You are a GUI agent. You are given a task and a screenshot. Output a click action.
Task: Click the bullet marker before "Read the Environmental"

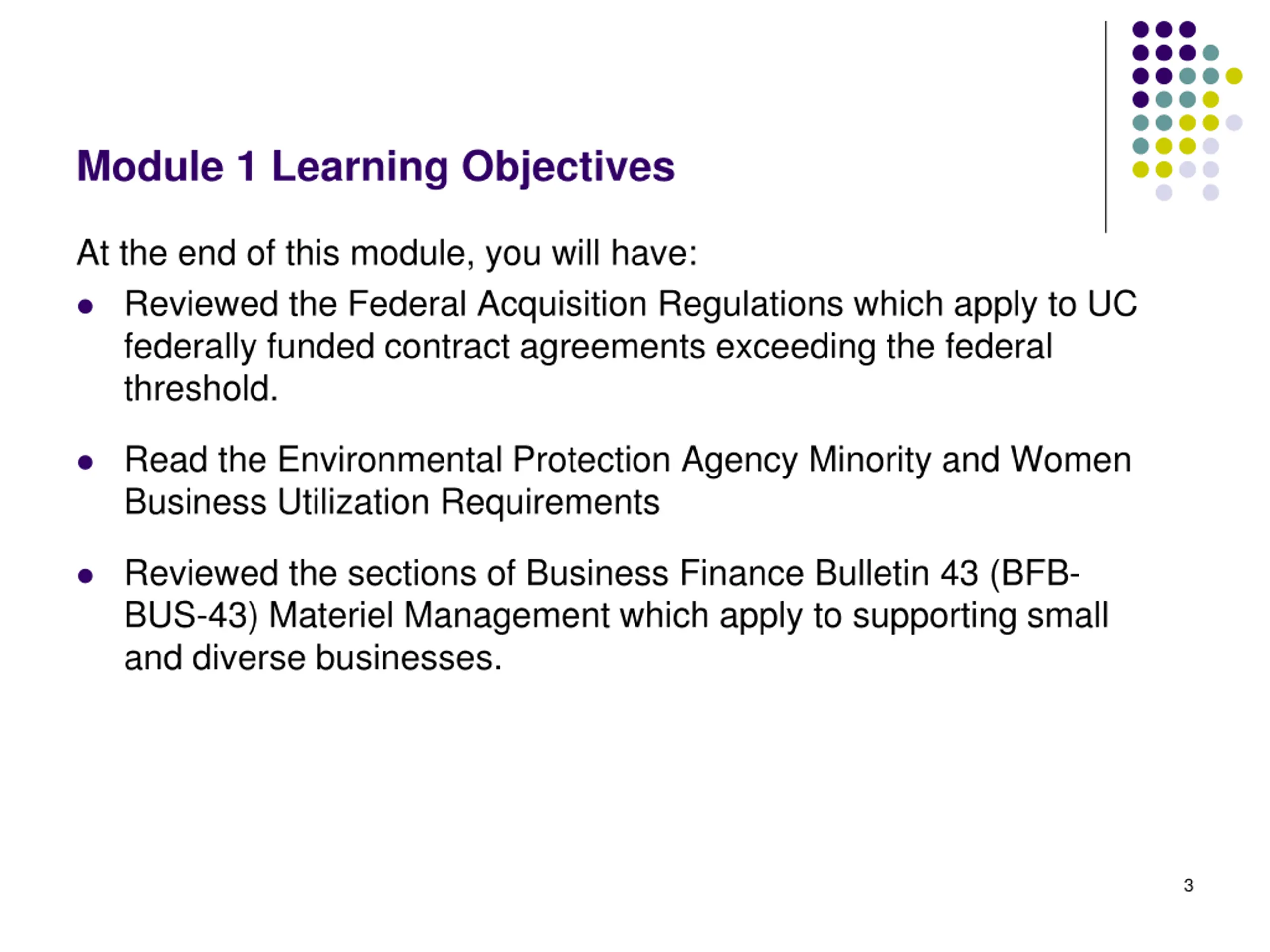point(85,462)
